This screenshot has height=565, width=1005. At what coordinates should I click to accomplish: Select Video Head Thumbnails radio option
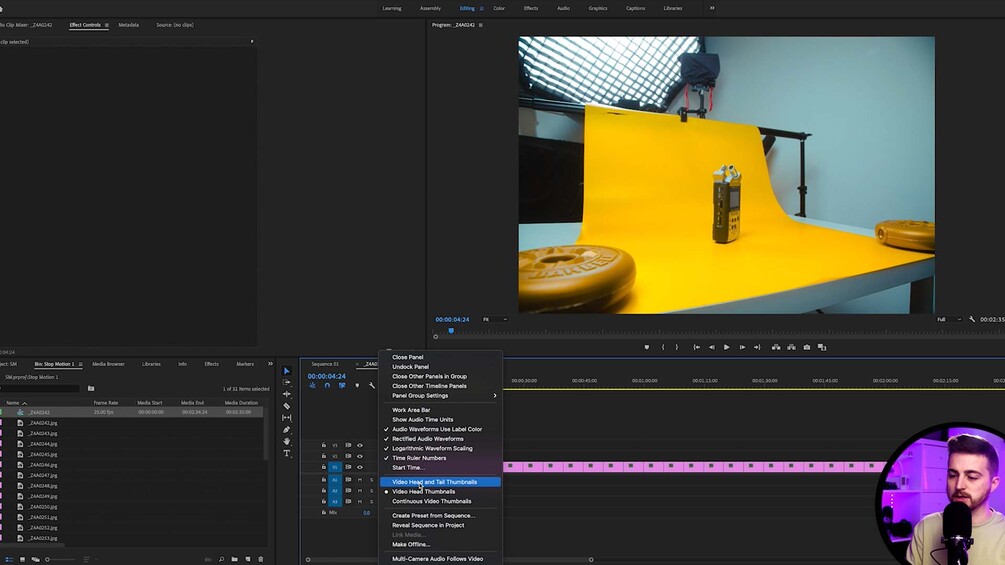coord(423,492)
